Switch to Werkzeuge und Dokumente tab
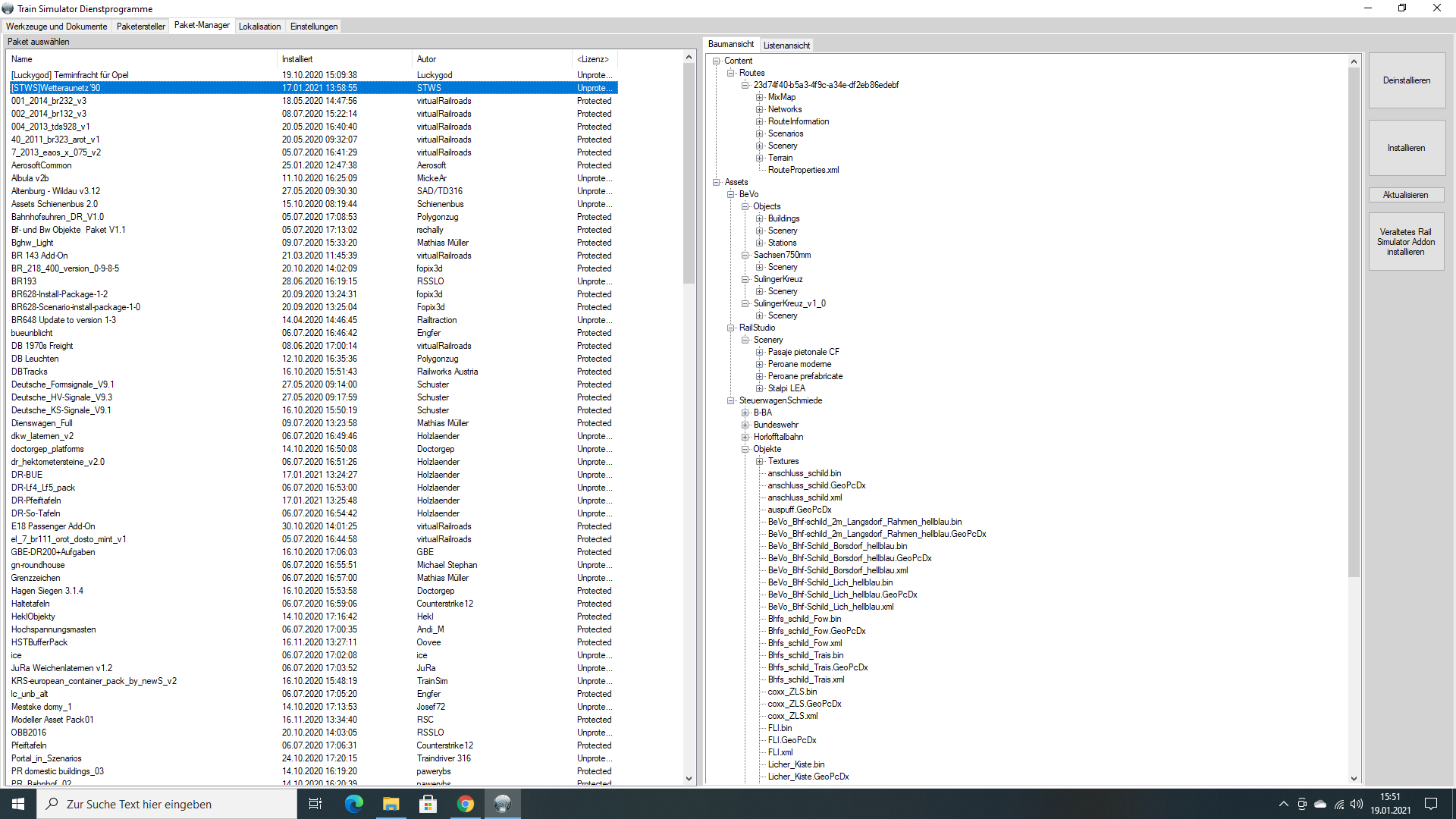Image resolution: width=1456 pixels, height=819 pixels. click(x=57, y=27)
